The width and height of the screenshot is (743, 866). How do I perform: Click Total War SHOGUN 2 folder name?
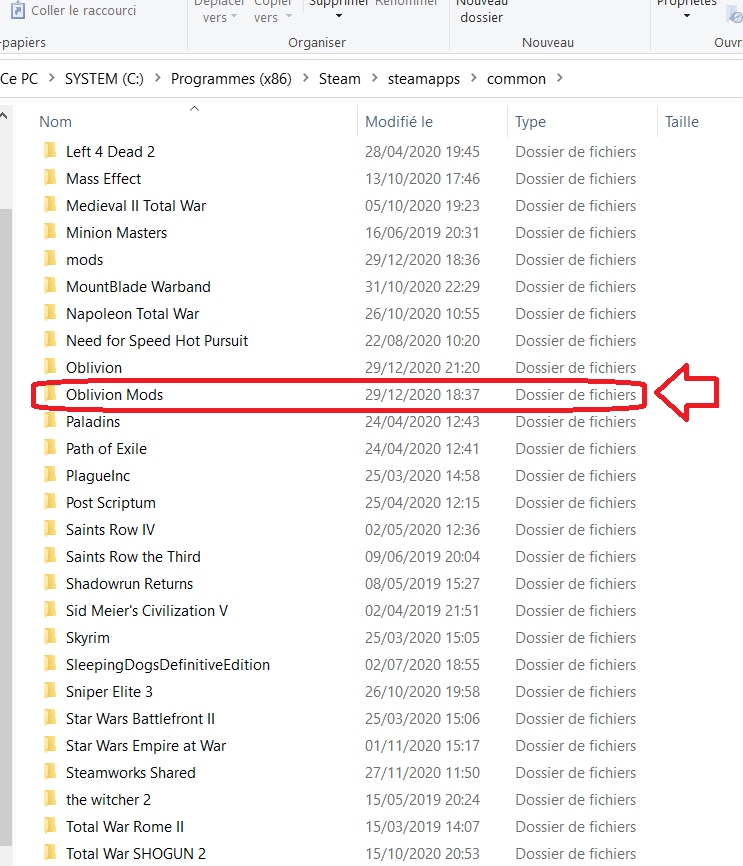tap(136, 854)
